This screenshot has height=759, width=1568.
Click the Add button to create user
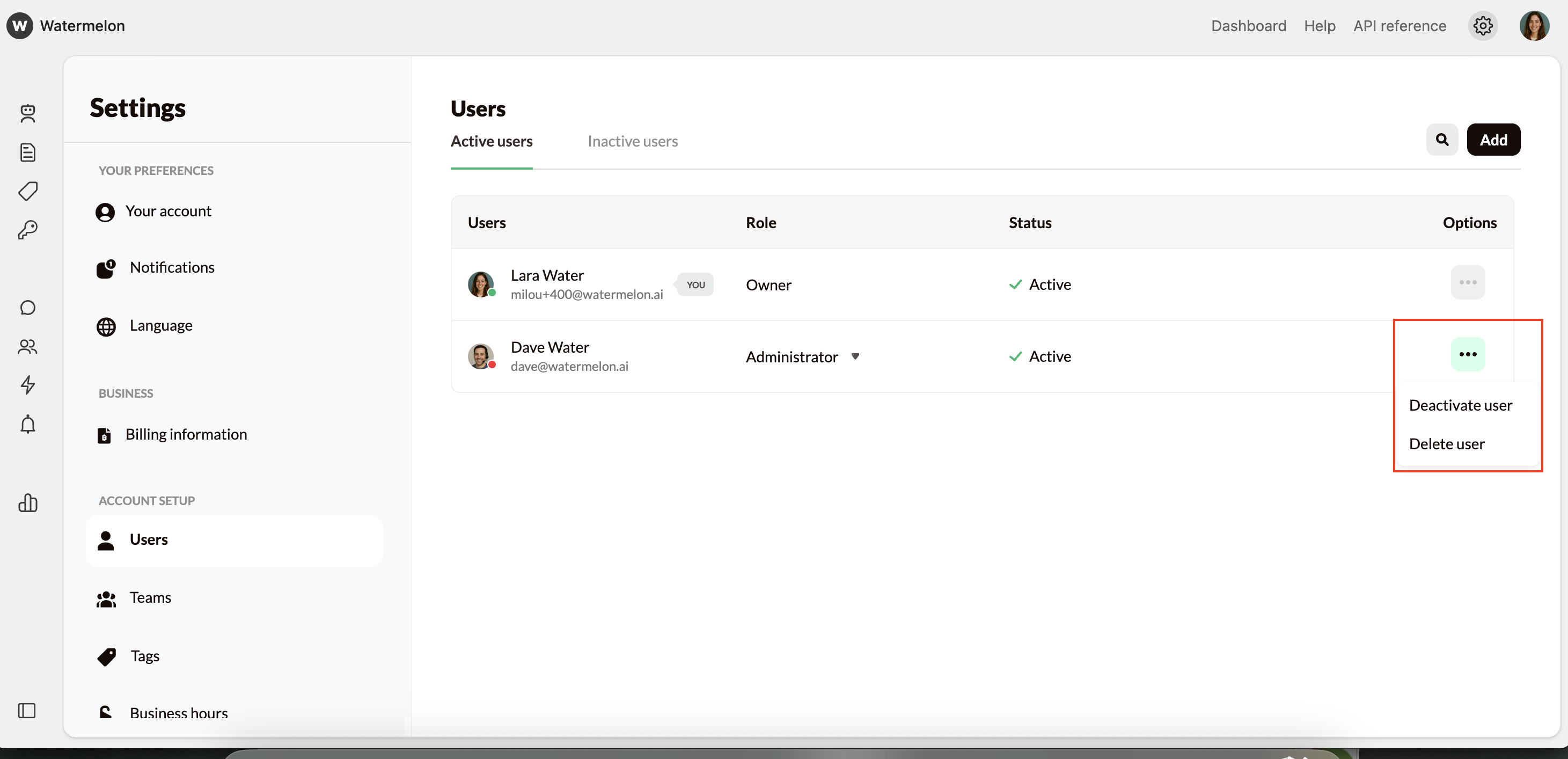(1494, 139)
